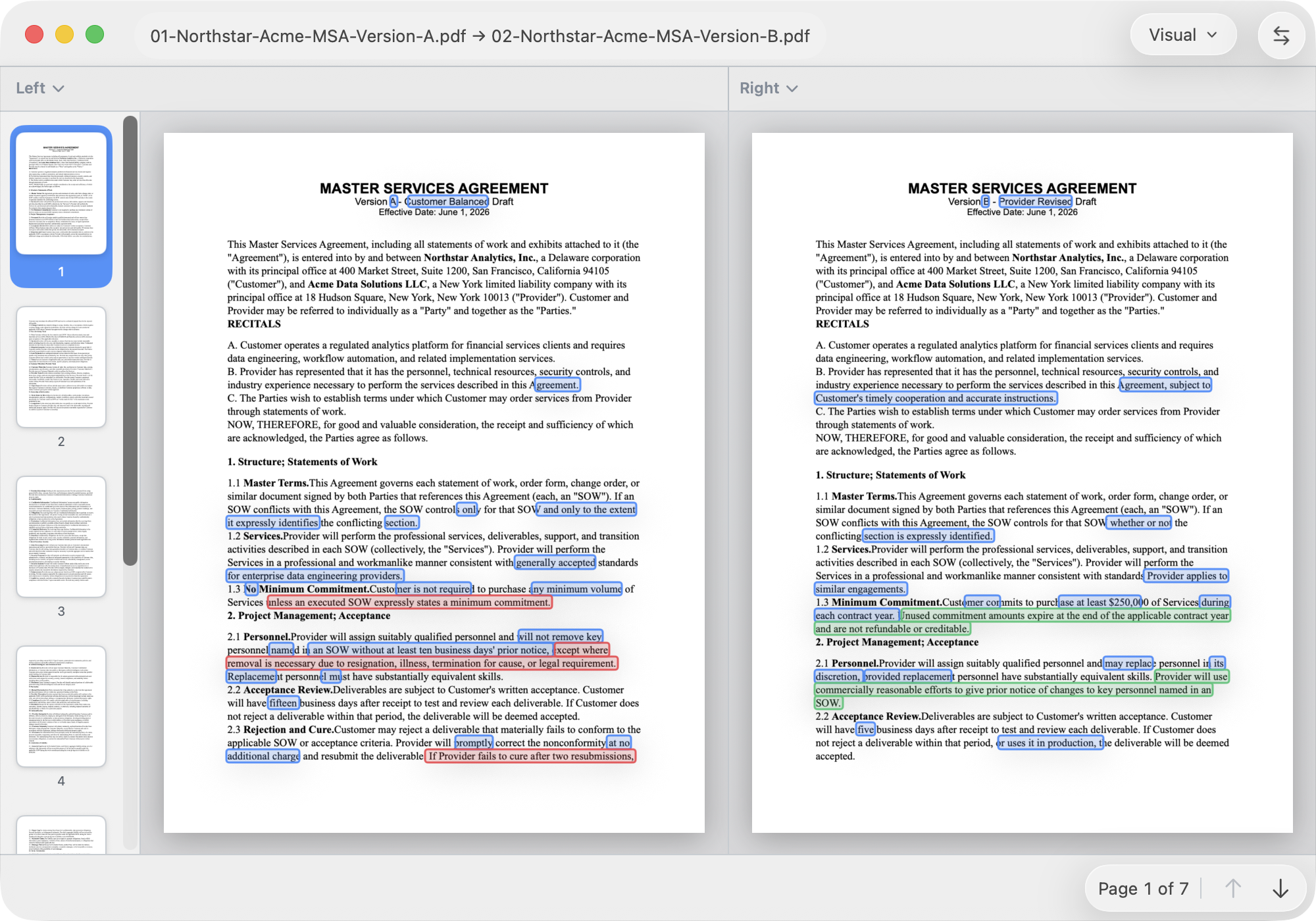The image size is (1316, 921).
Task: Click red 'removal is necessary due to resignation' line
Action: pyautogui.click(x=422, y=663)
